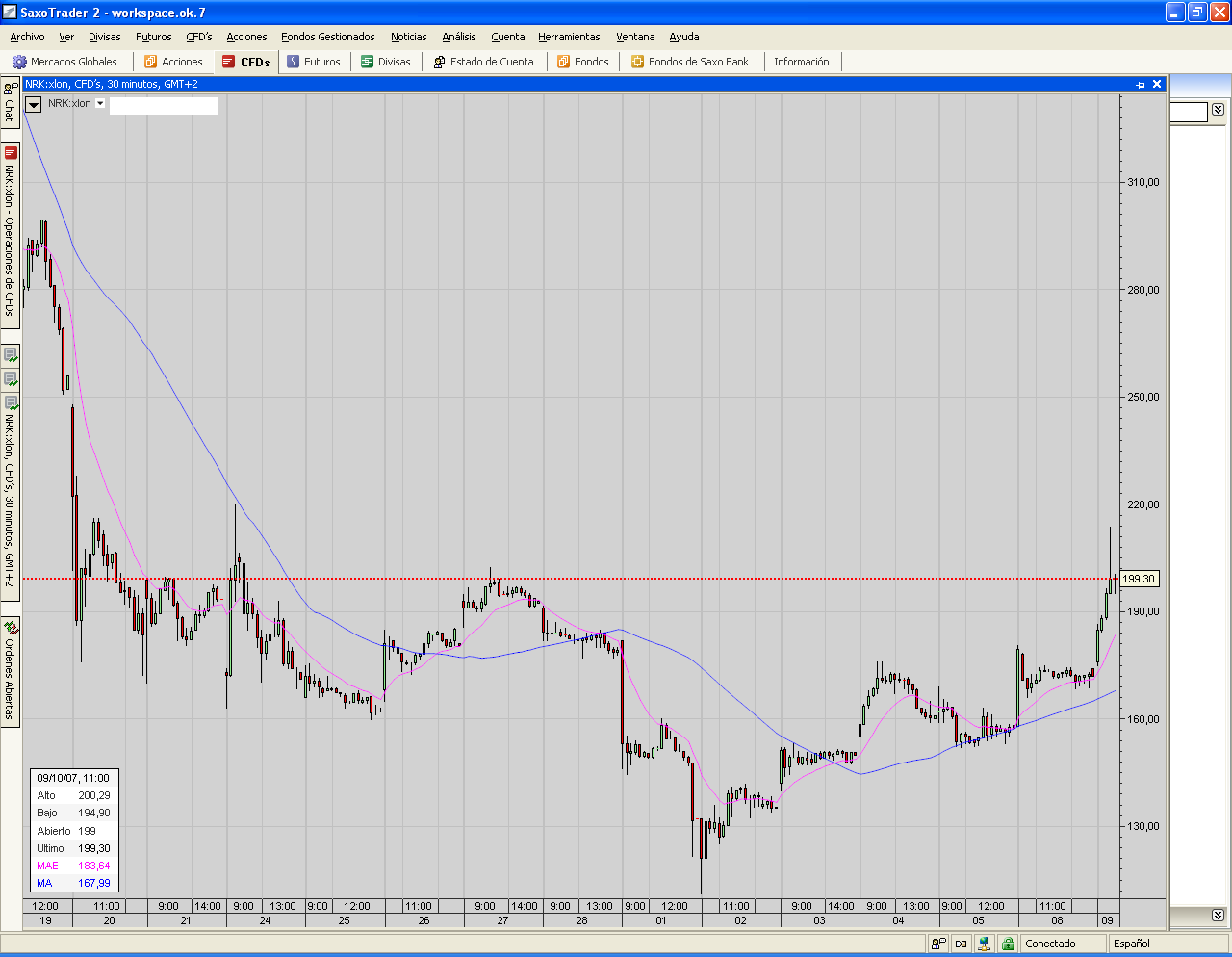
Task: Click the Bajo 194,90 row
Action: [73, 813]
